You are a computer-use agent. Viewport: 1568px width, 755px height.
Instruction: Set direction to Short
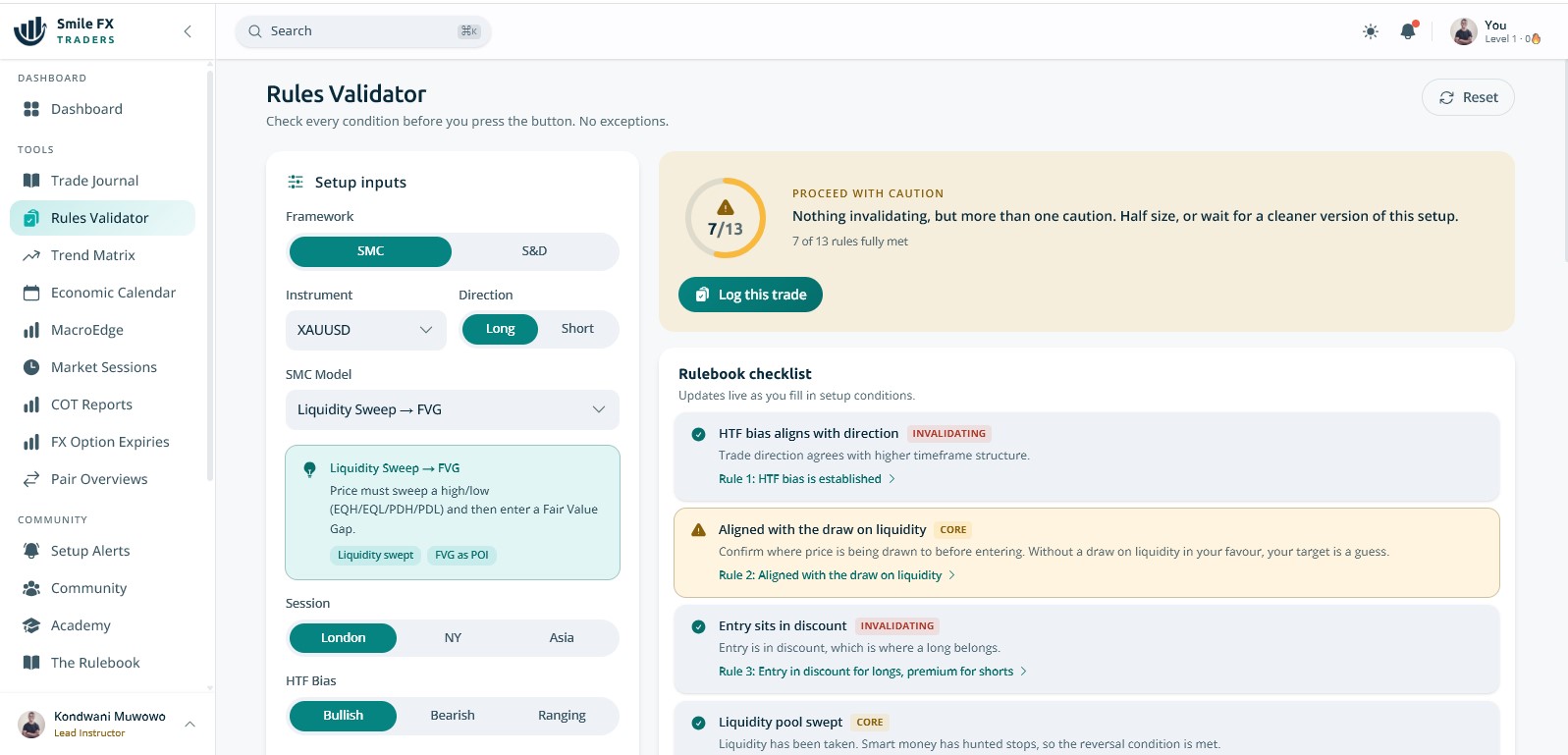tap(577, 329)
